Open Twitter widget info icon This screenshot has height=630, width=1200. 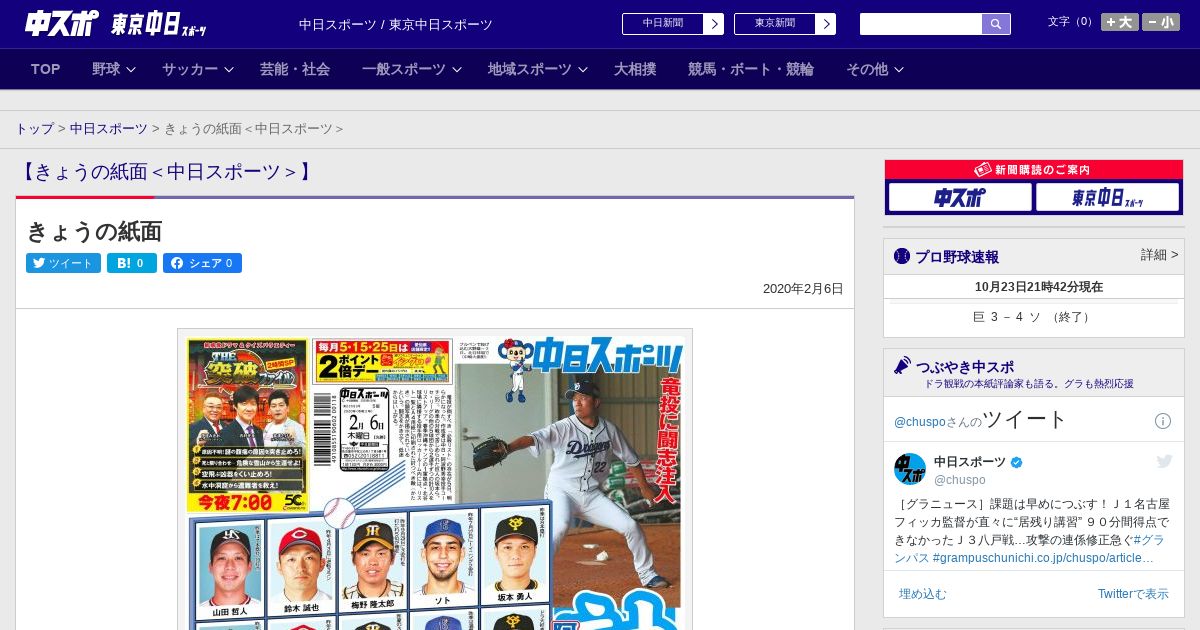(1163, 421)
